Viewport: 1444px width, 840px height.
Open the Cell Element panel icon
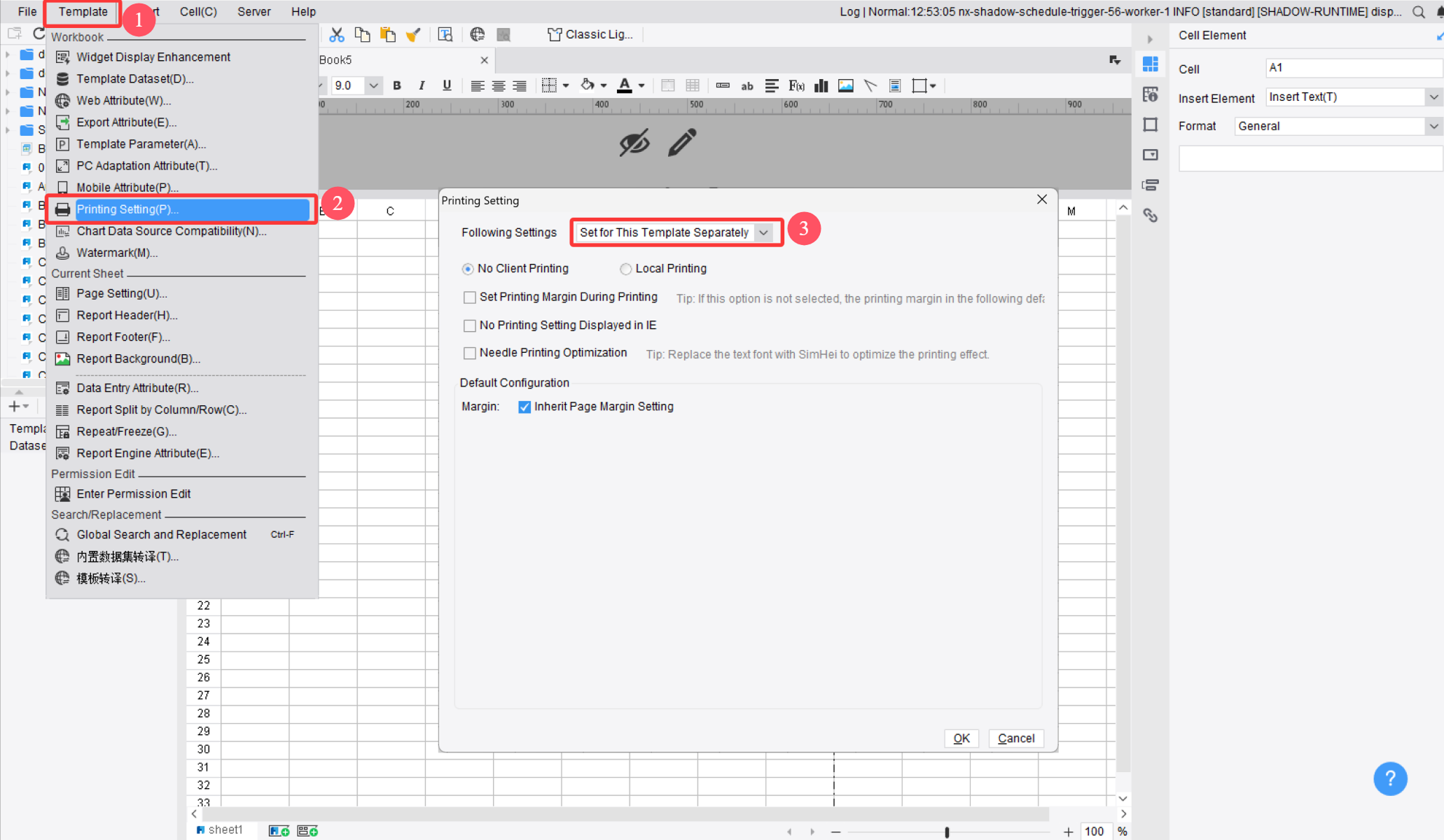1151,63
